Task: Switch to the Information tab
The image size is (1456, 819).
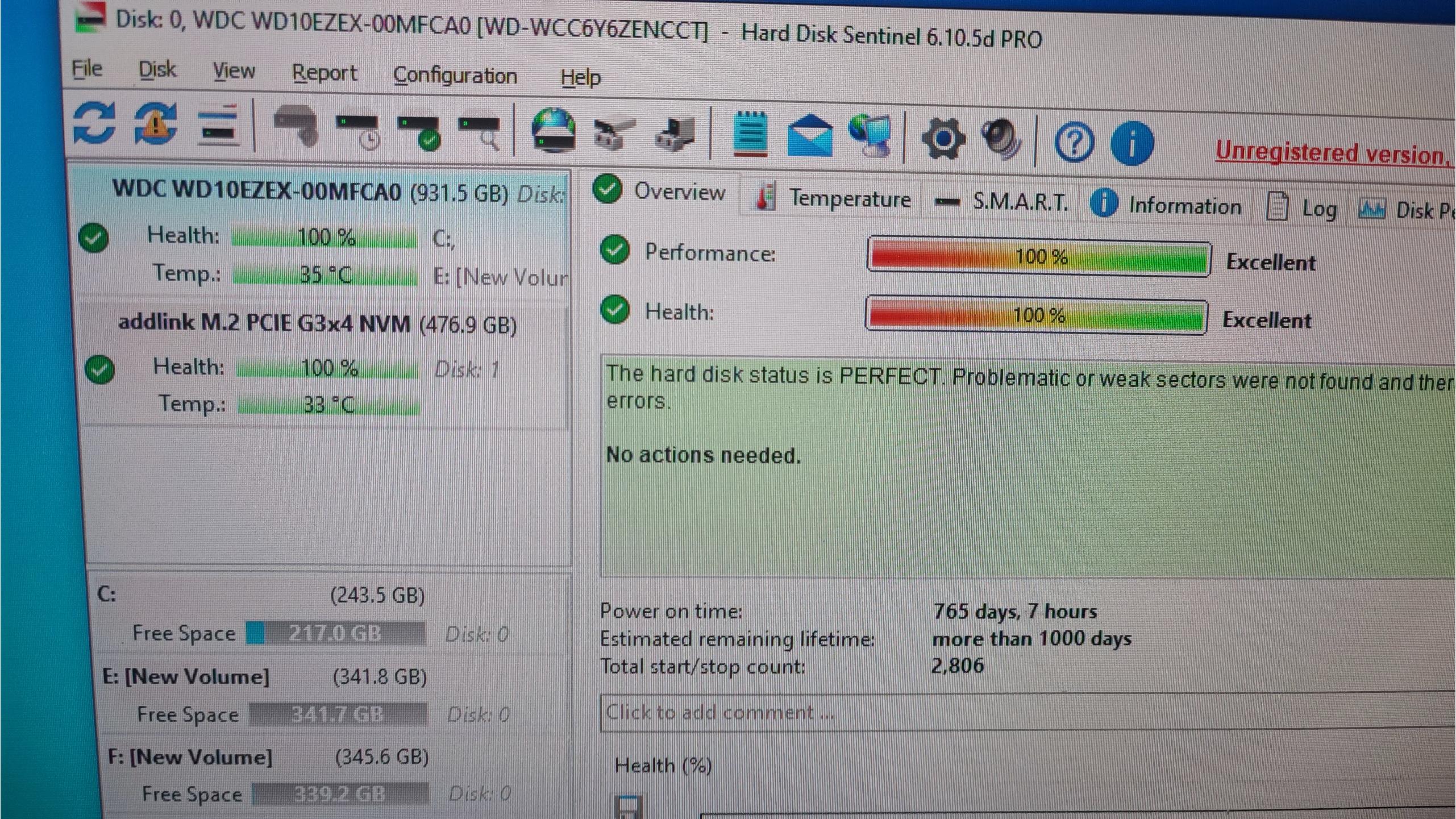Action: pos(1166,205)
